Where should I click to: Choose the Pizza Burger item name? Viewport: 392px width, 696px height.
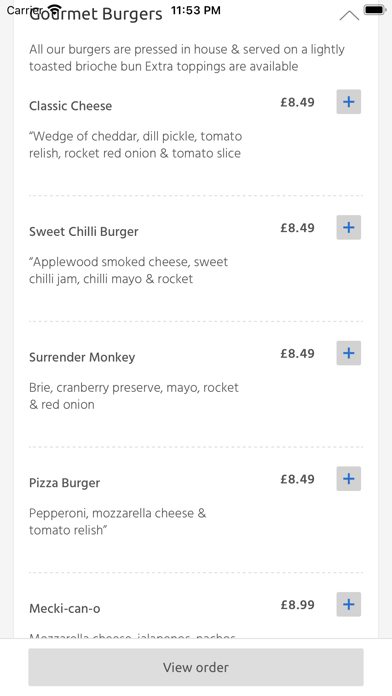(x=64, y=483)
